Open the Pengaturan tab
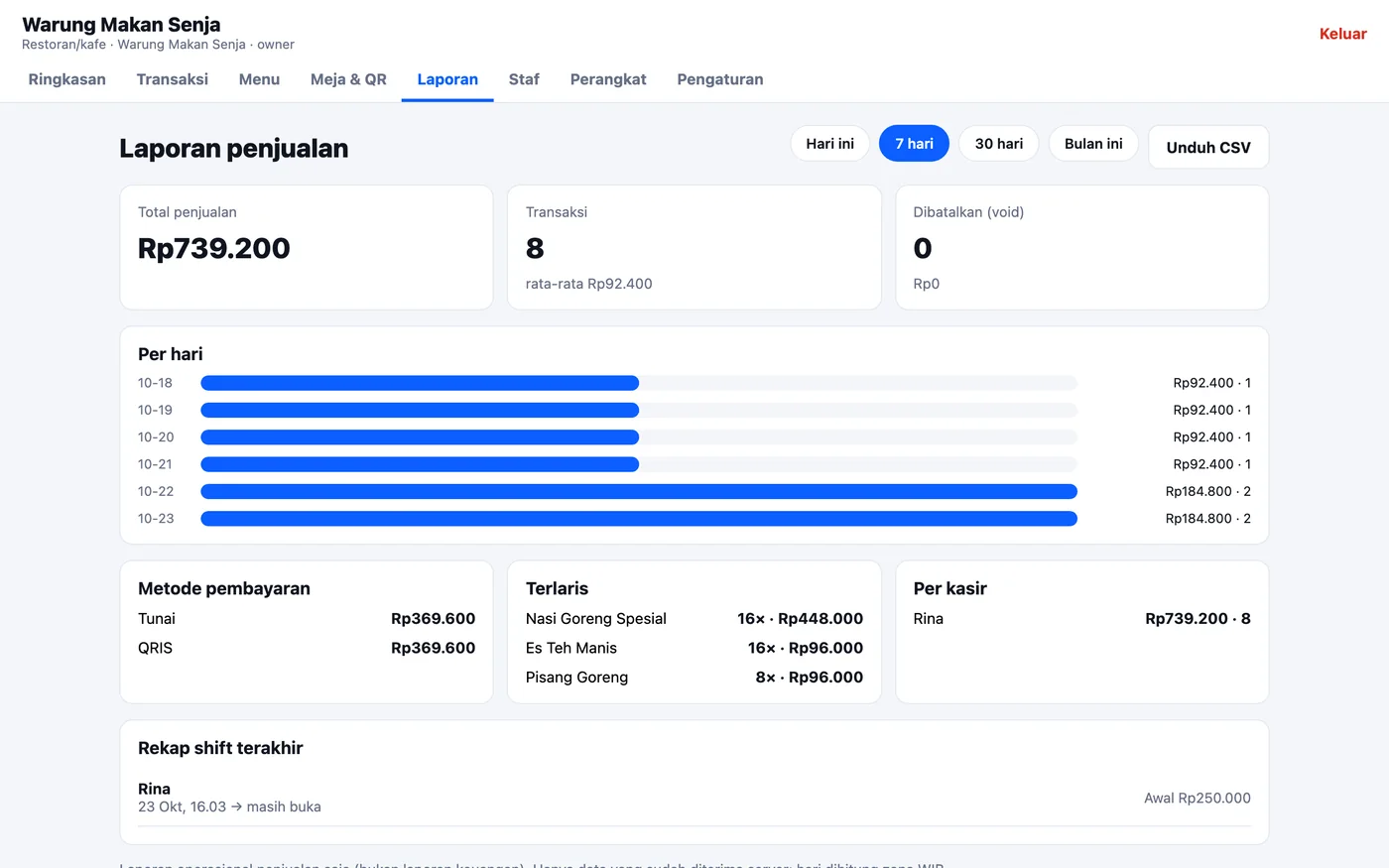Image resolution: width=1389 pixels, height=868 pixels. click(x=720, y=79)
